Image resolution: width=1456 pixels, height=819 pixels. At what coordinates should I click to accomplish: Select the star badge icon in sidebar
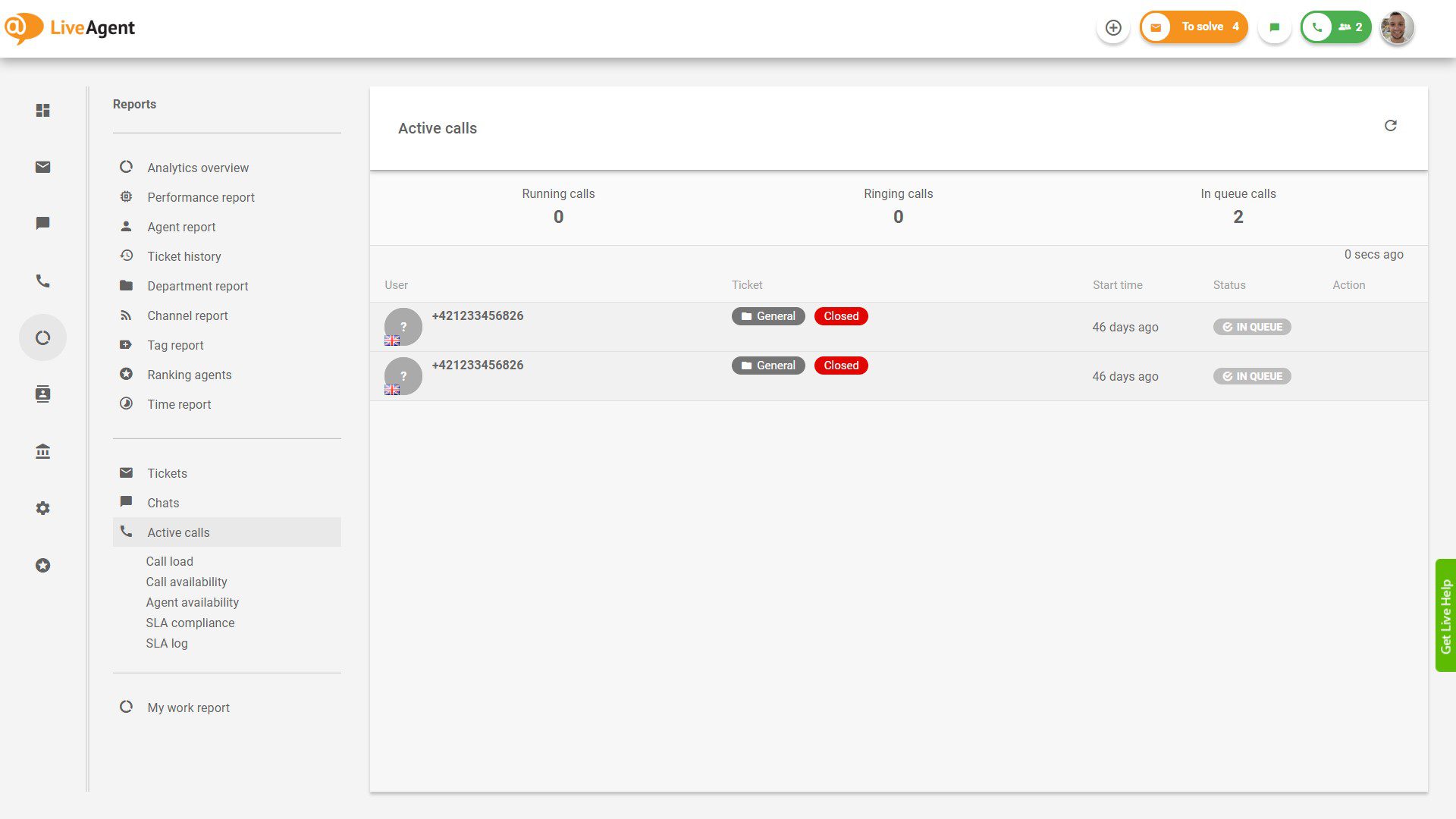point(42,565)
